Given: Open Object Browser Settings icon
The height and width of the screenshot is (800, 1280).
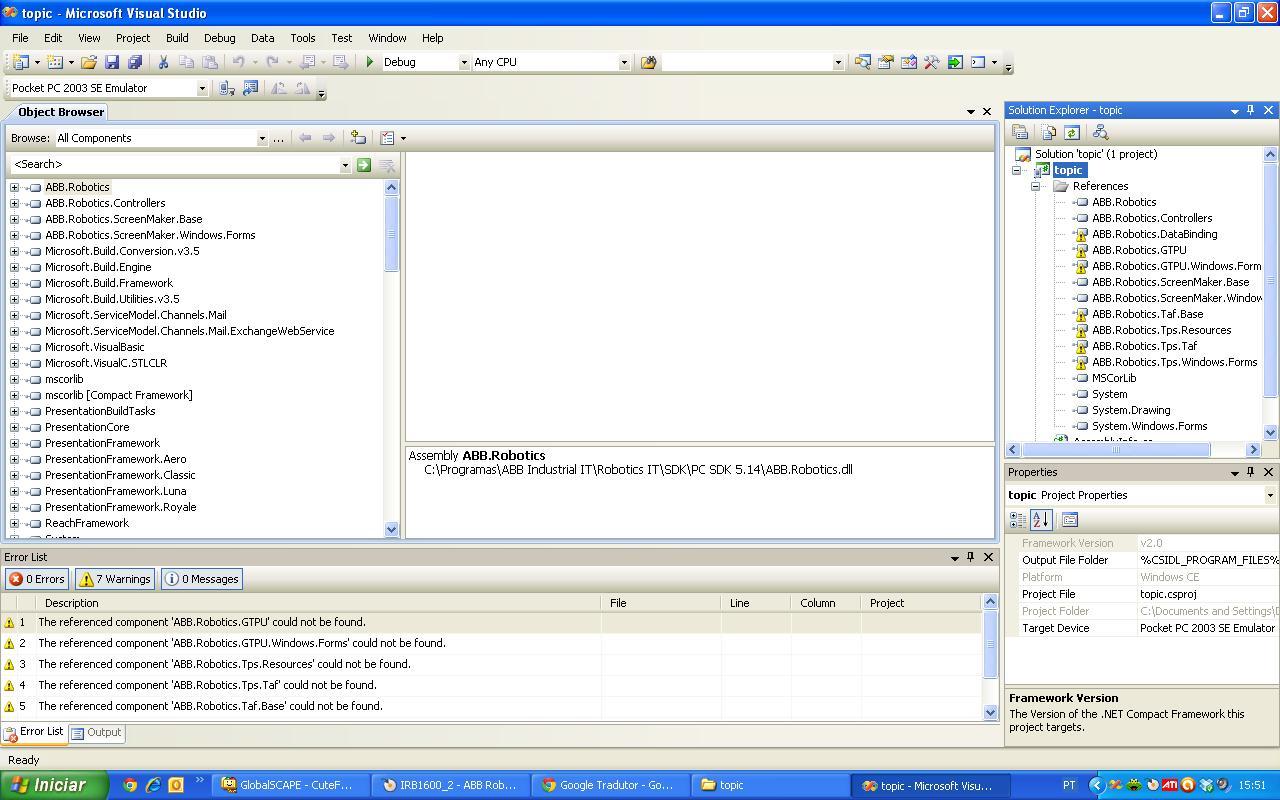Looking at the screenshot, I should pyautogui.click(x=388, y=138).
